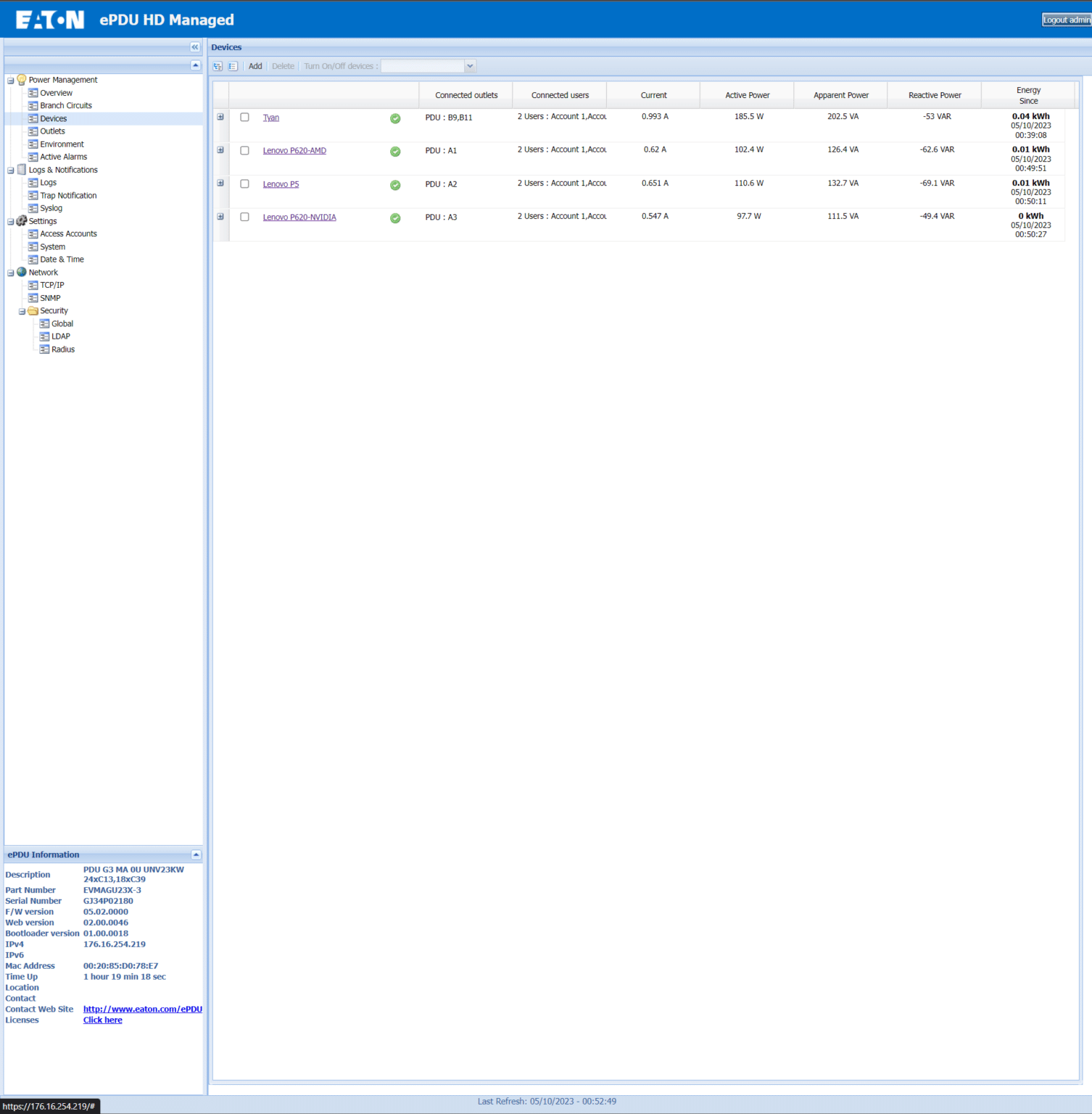Collapse the Network tree node
Viewport: 1092px width, 1114px height.
(10, 273)
